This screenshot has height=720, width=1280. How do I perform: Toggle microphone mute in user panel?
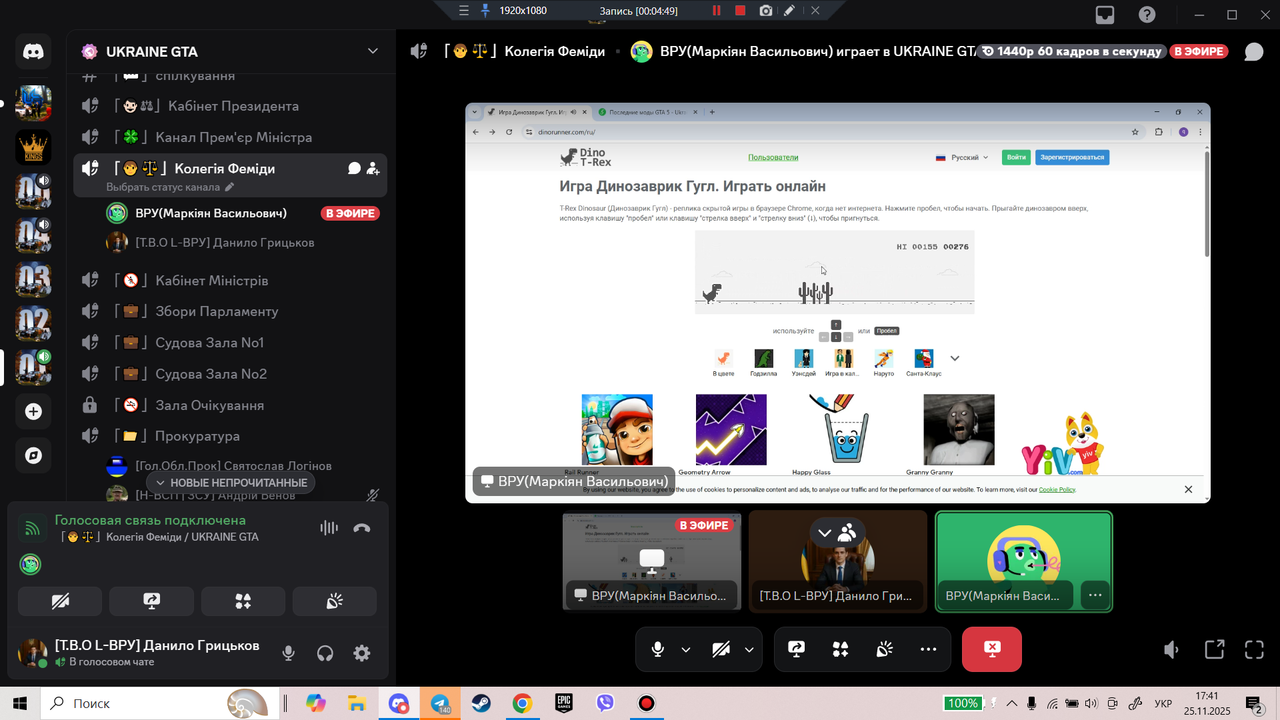288,653
